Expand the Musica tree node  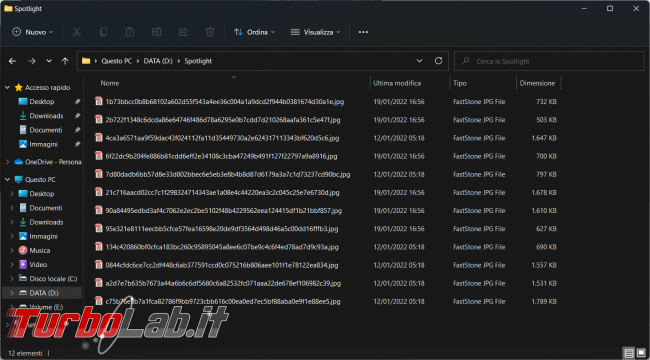(x=12, y=250)
